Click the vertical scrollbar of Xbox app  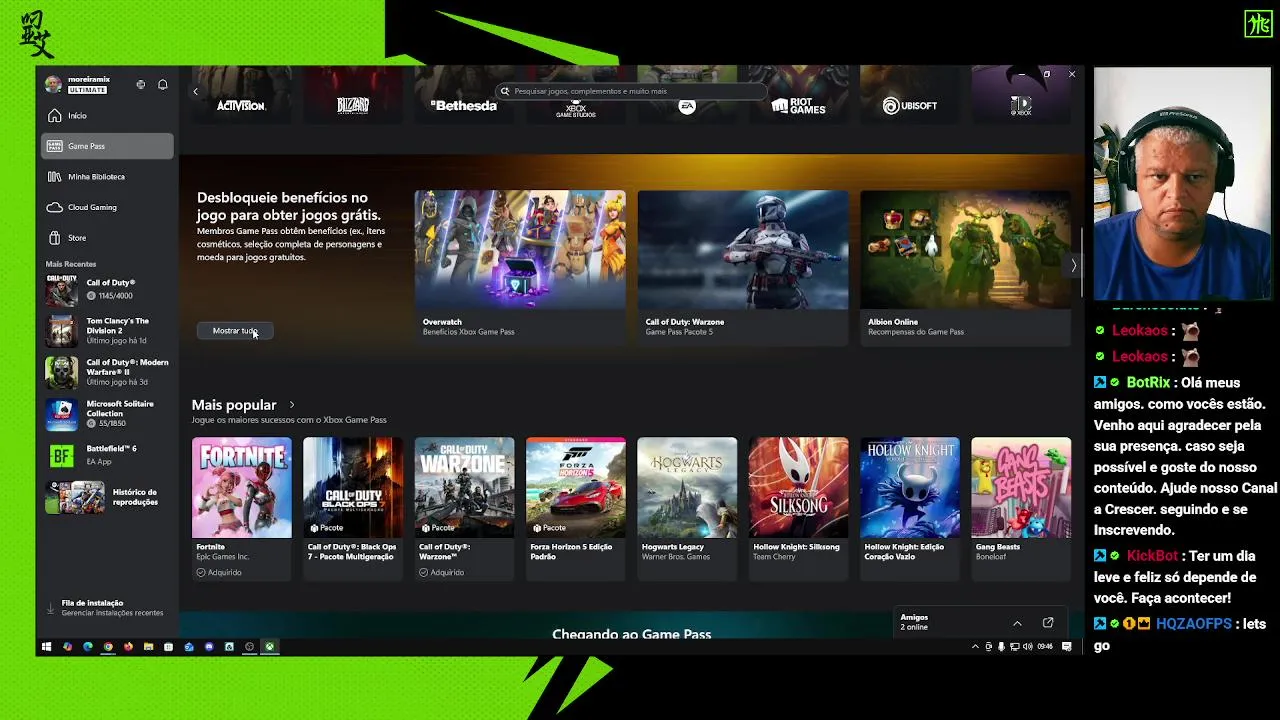(x=1084, y=263)
